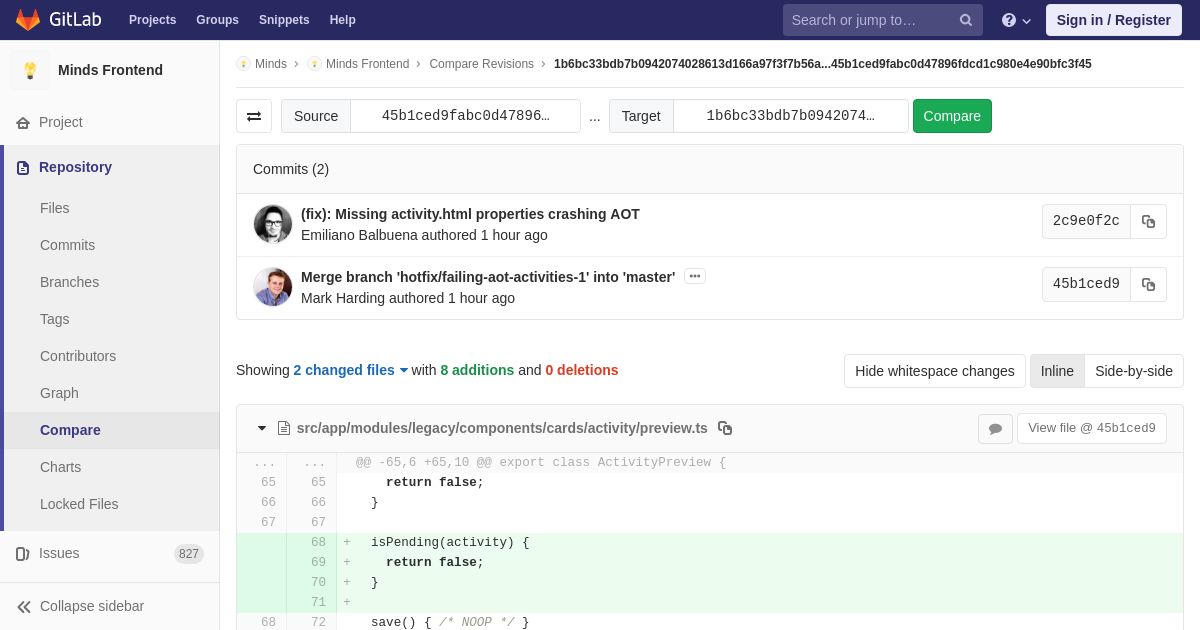Click the Search or jump to field

[x=868, y=20]
